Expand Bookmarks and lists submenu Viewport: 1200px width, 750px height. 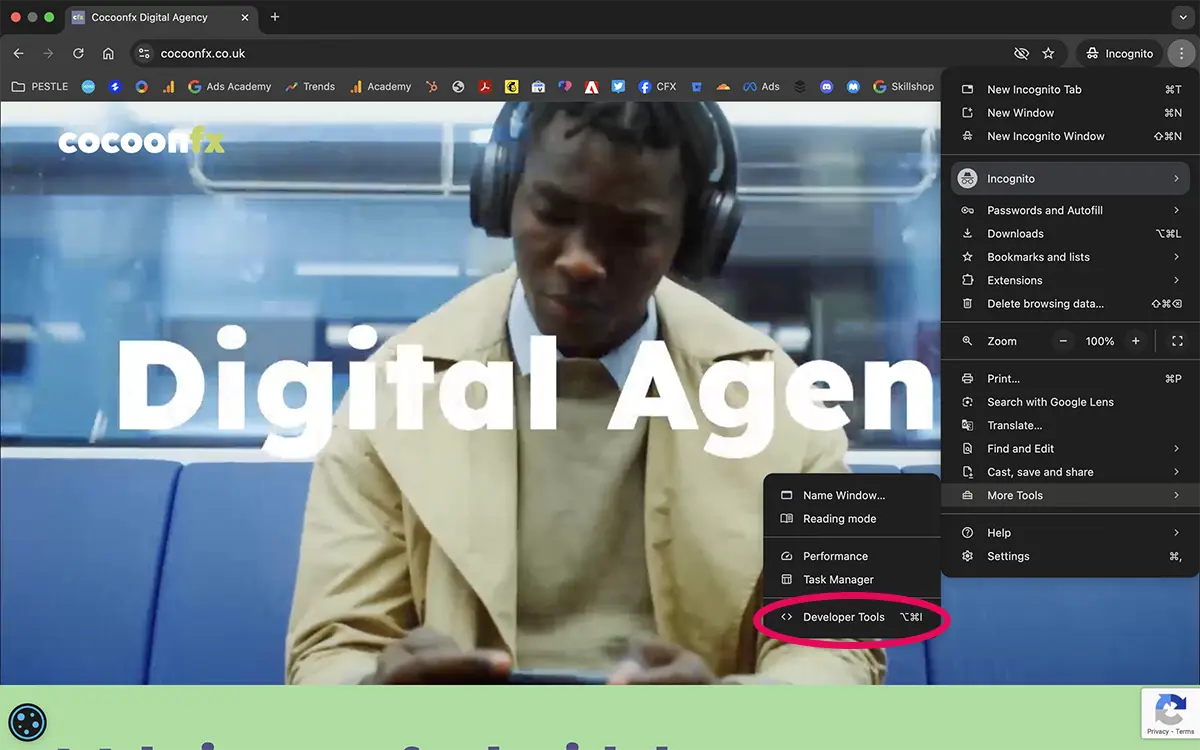coord(1036,256)
